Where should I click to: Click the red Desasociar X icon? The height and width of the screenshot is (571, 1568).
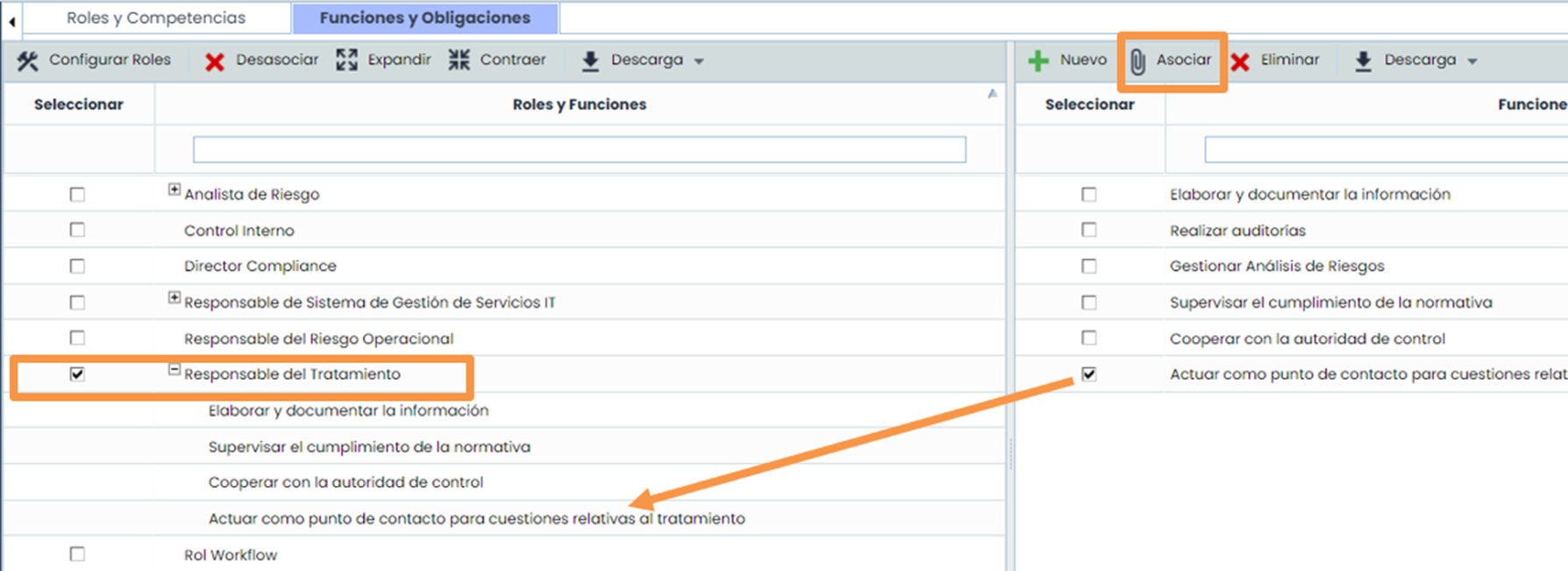[215, 61]
